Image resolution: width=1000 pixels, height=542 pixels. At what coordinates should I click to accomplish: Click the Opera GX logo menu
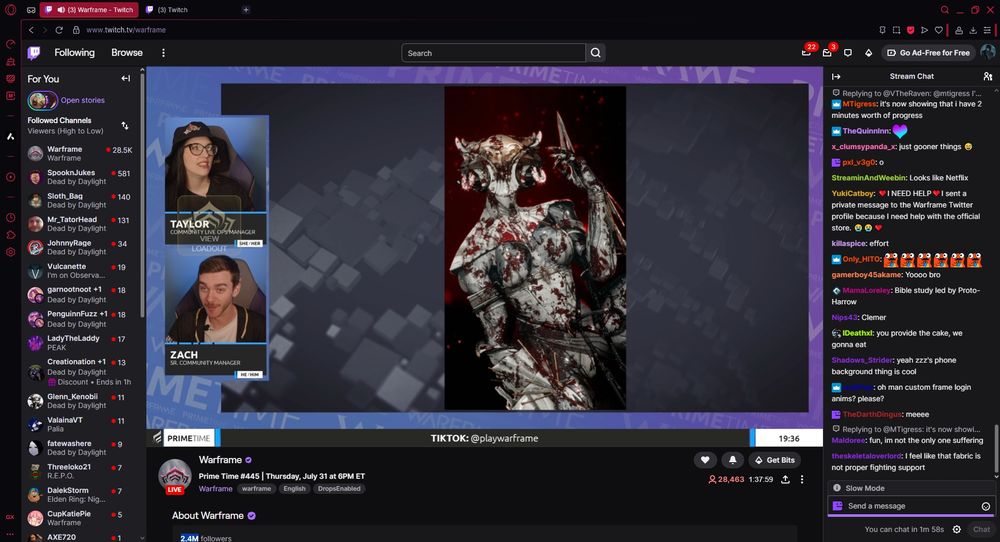tap(11, 10)
